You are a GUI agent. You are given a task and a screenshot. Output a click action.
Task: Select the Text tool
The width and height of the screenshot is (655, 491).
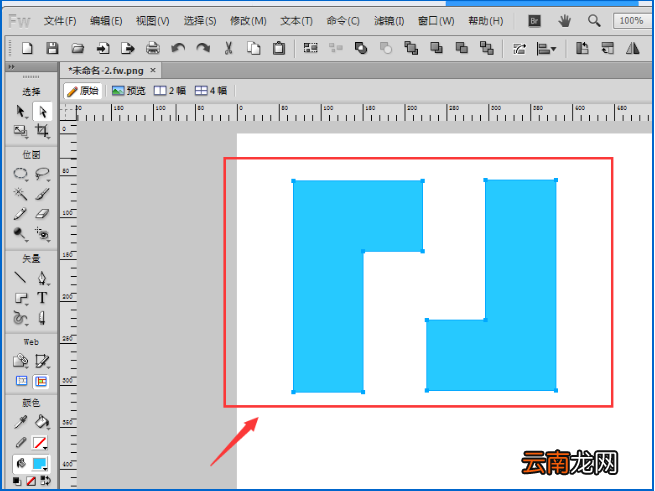42,298
